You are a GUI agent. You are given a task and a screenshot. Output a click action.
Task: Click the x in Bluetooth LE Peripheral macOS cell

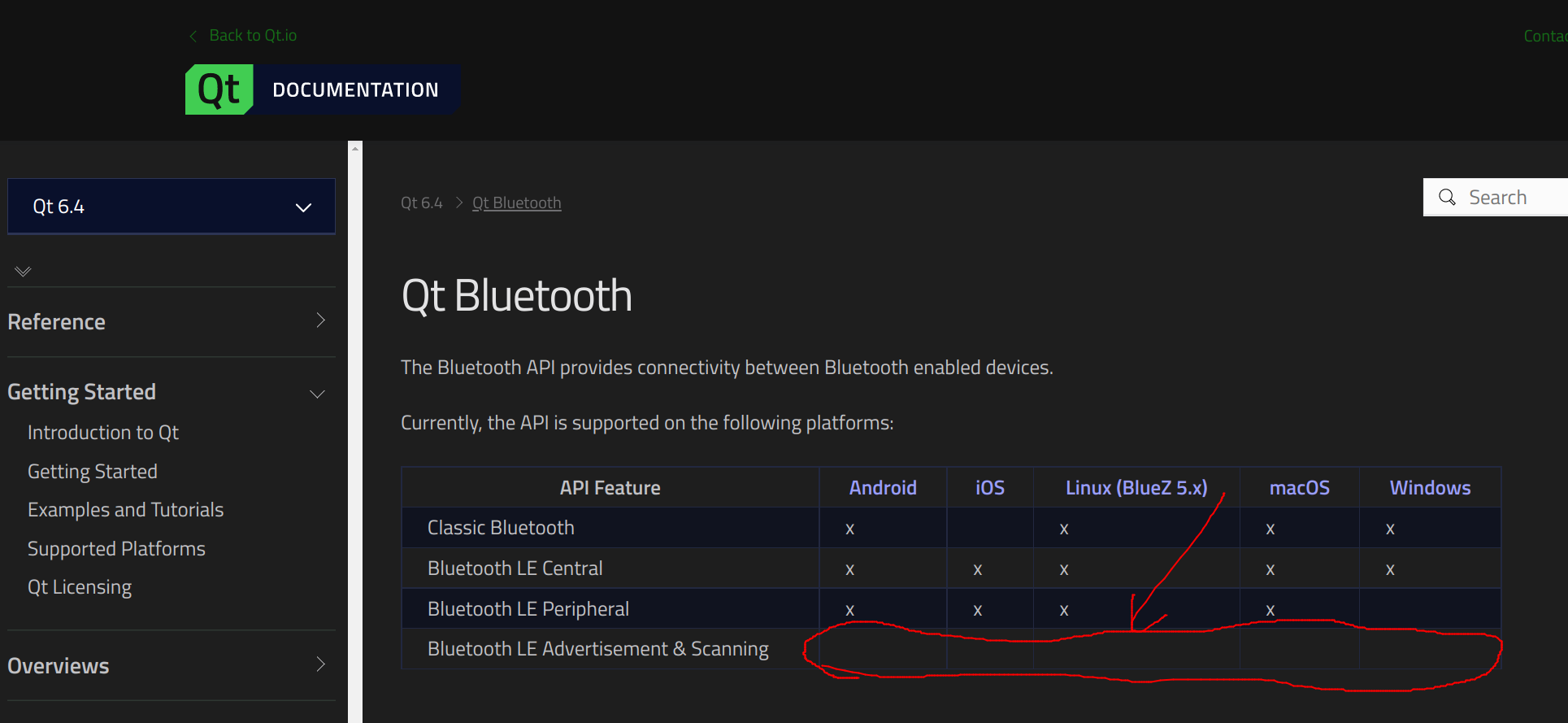tap(1270, 611)
